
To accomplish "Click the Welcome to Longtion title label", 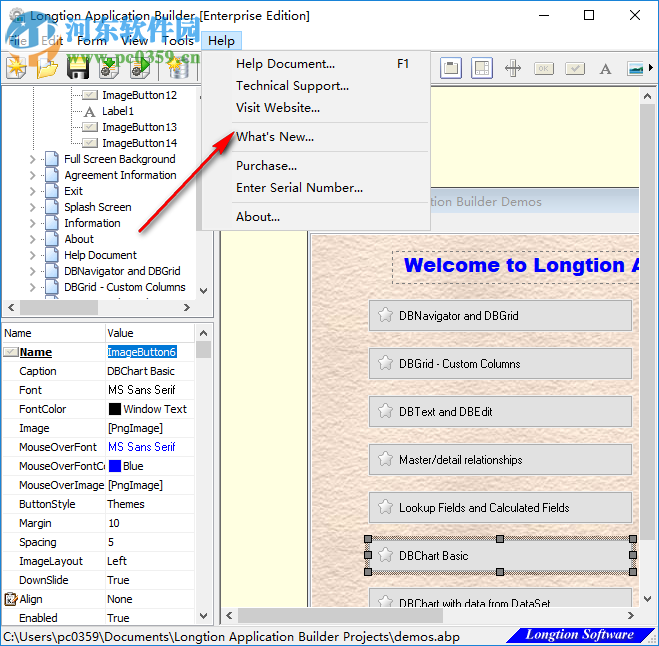I will (516, 267).
